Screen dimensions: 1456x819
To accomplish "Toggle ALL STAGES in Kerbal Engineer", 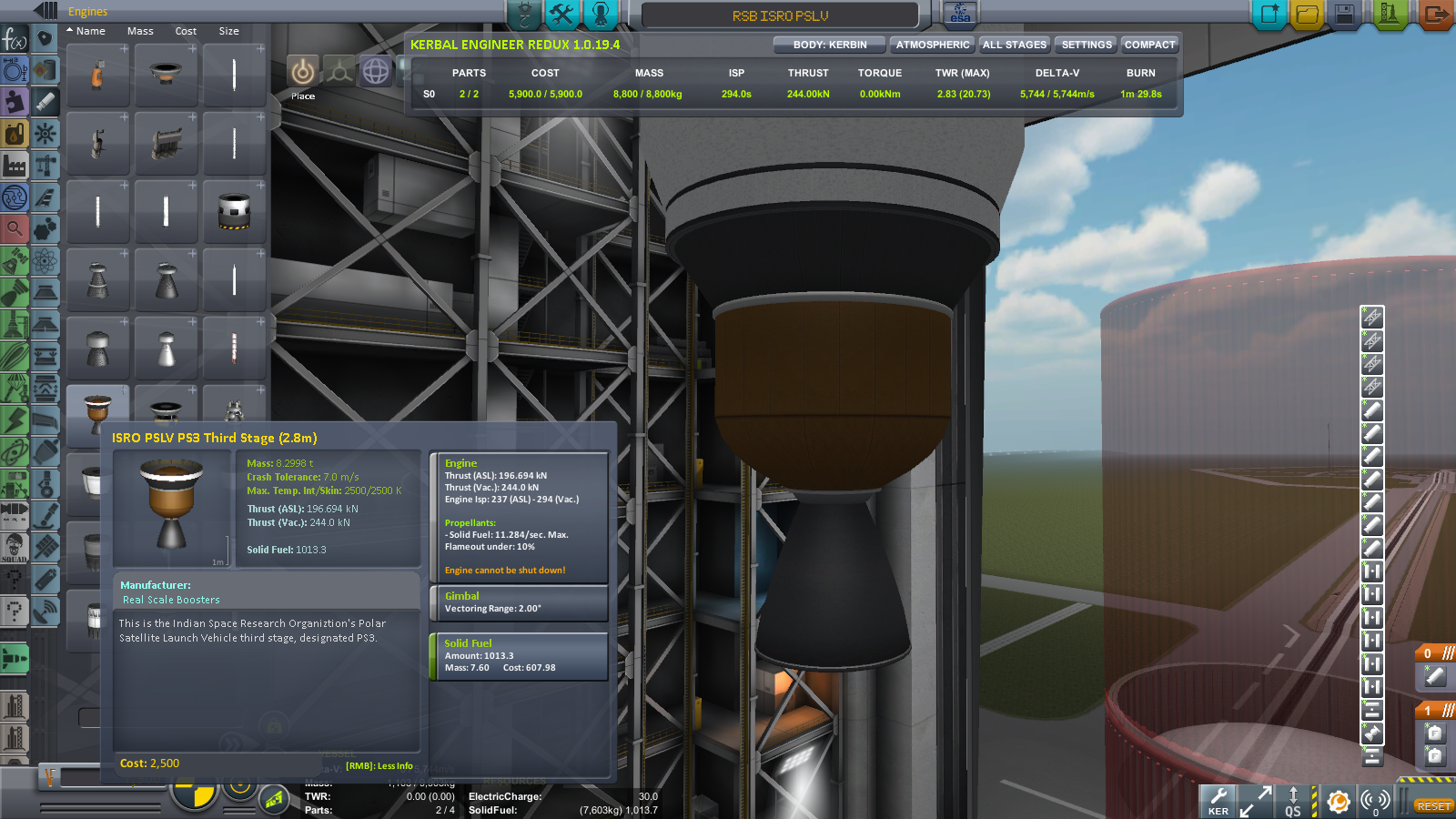I will (1015, 45).
